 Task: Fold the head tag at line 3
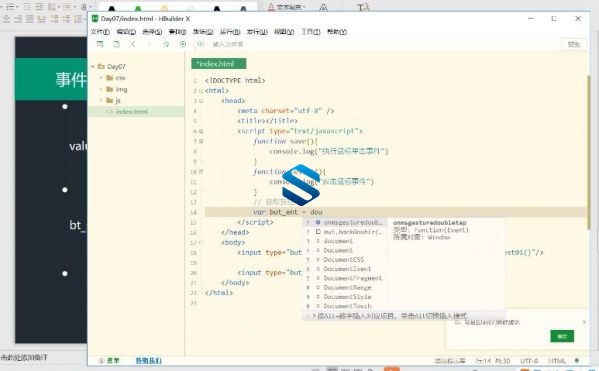pos(201,101)
